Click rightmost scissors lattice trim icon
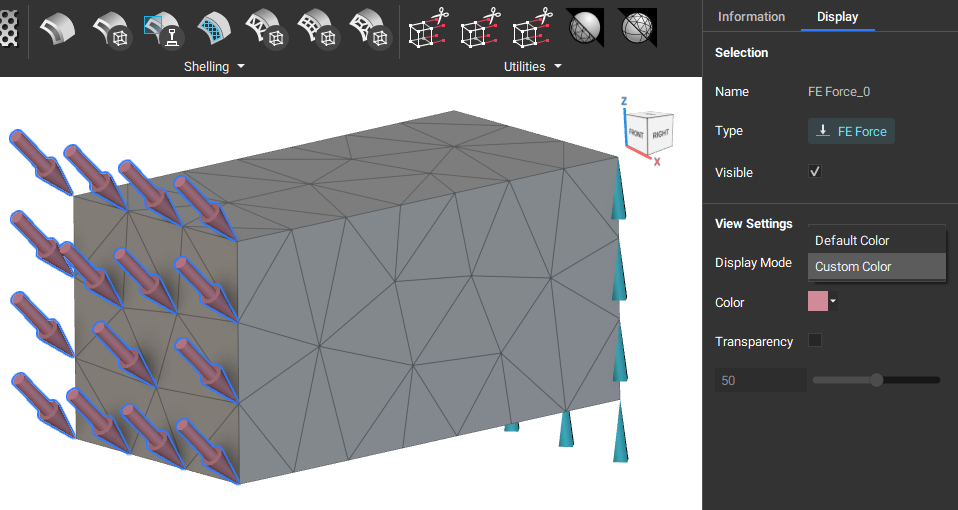The height and width of the screenshot is (510, 958). tap(532, 28)
